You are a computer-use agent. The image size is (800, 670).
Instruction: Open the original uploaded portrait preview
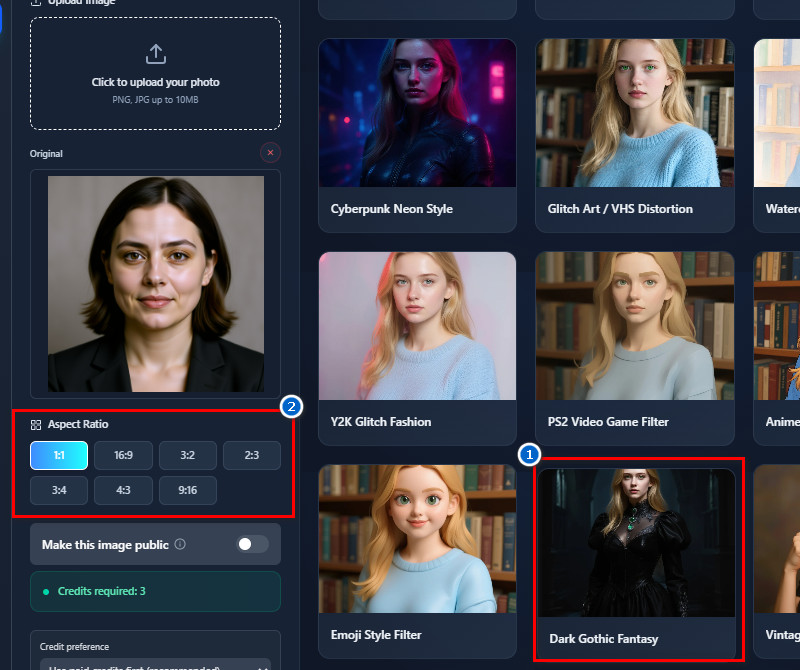[156, 284]
